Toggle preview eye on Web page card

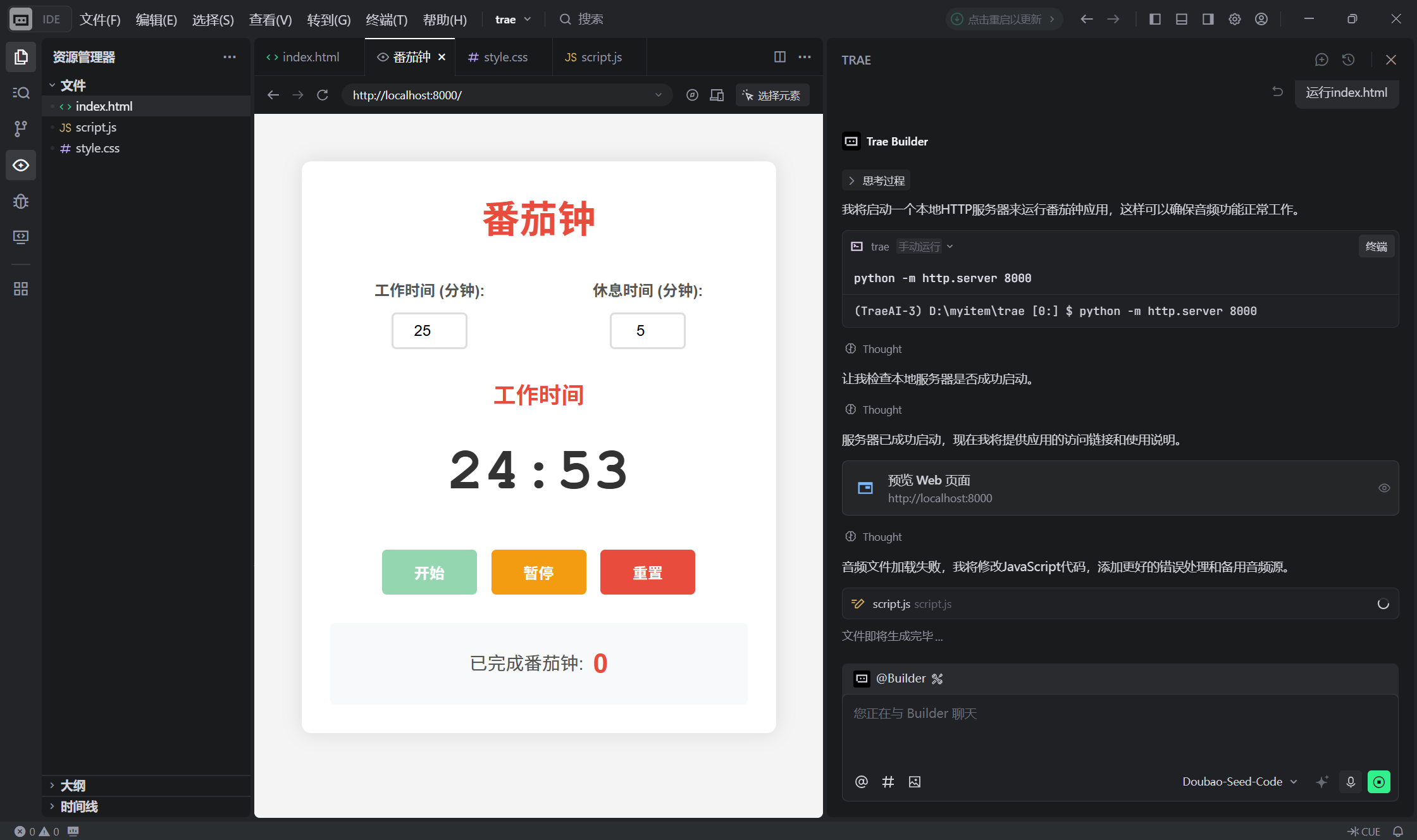pos(1384,488)
